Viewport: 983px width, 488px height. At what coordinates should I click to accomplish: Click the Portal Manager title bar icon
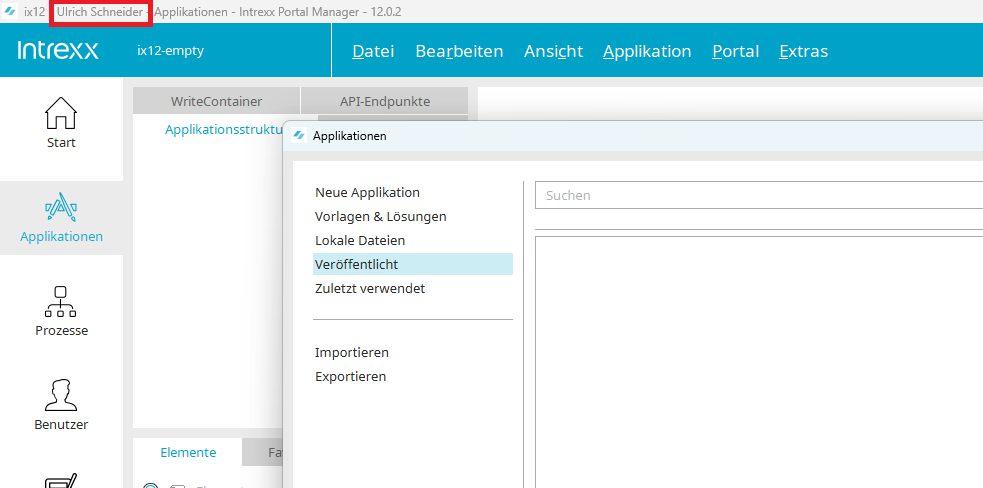click(x=10, y=11)
